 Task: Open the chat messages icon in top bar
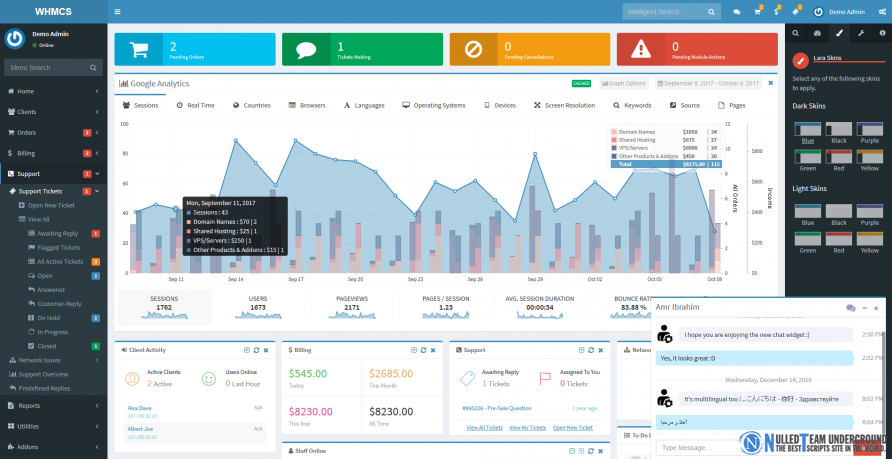[737, 12]
